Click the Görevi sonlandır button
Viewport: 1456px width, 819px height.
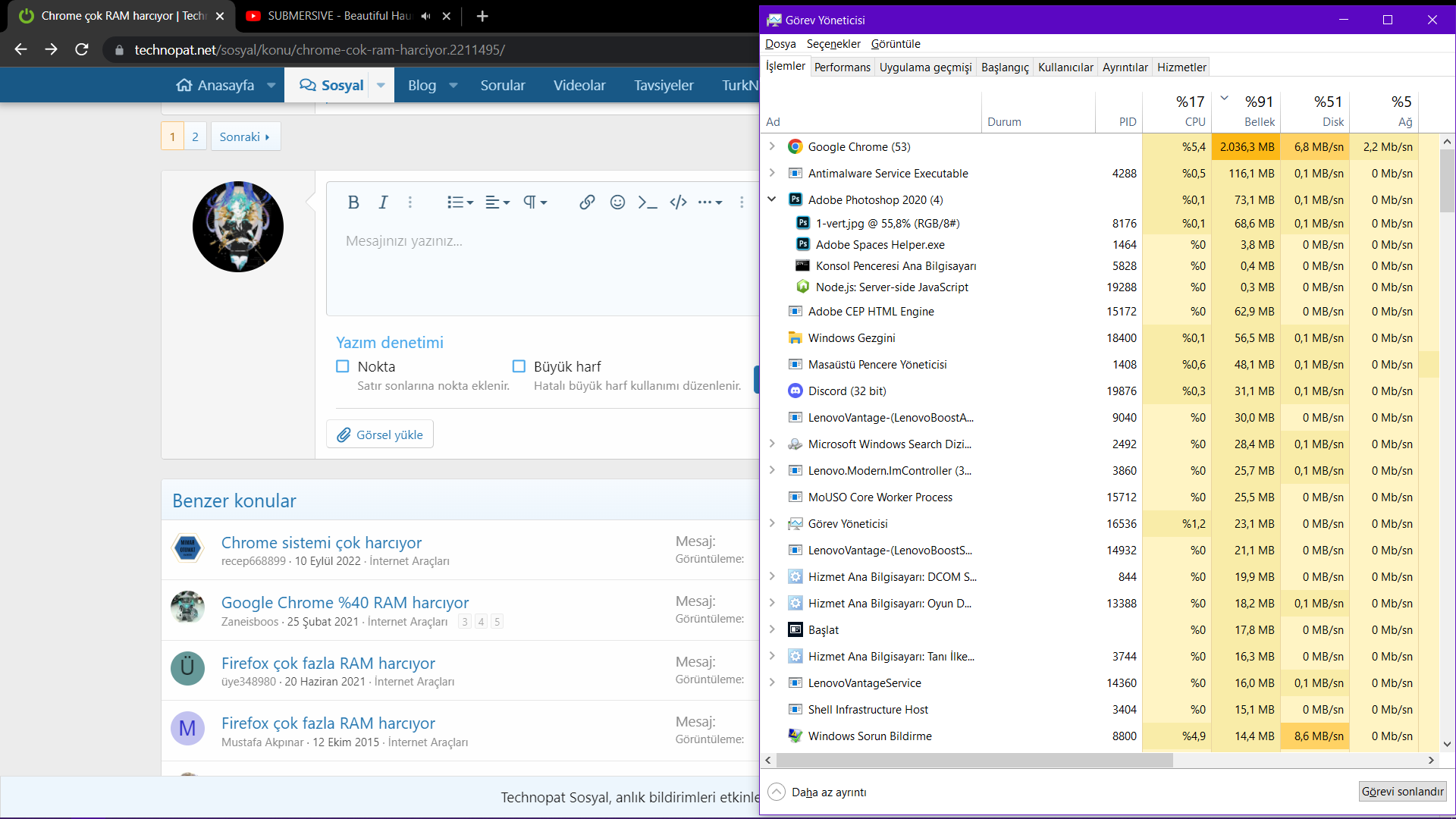(1402, 792)
